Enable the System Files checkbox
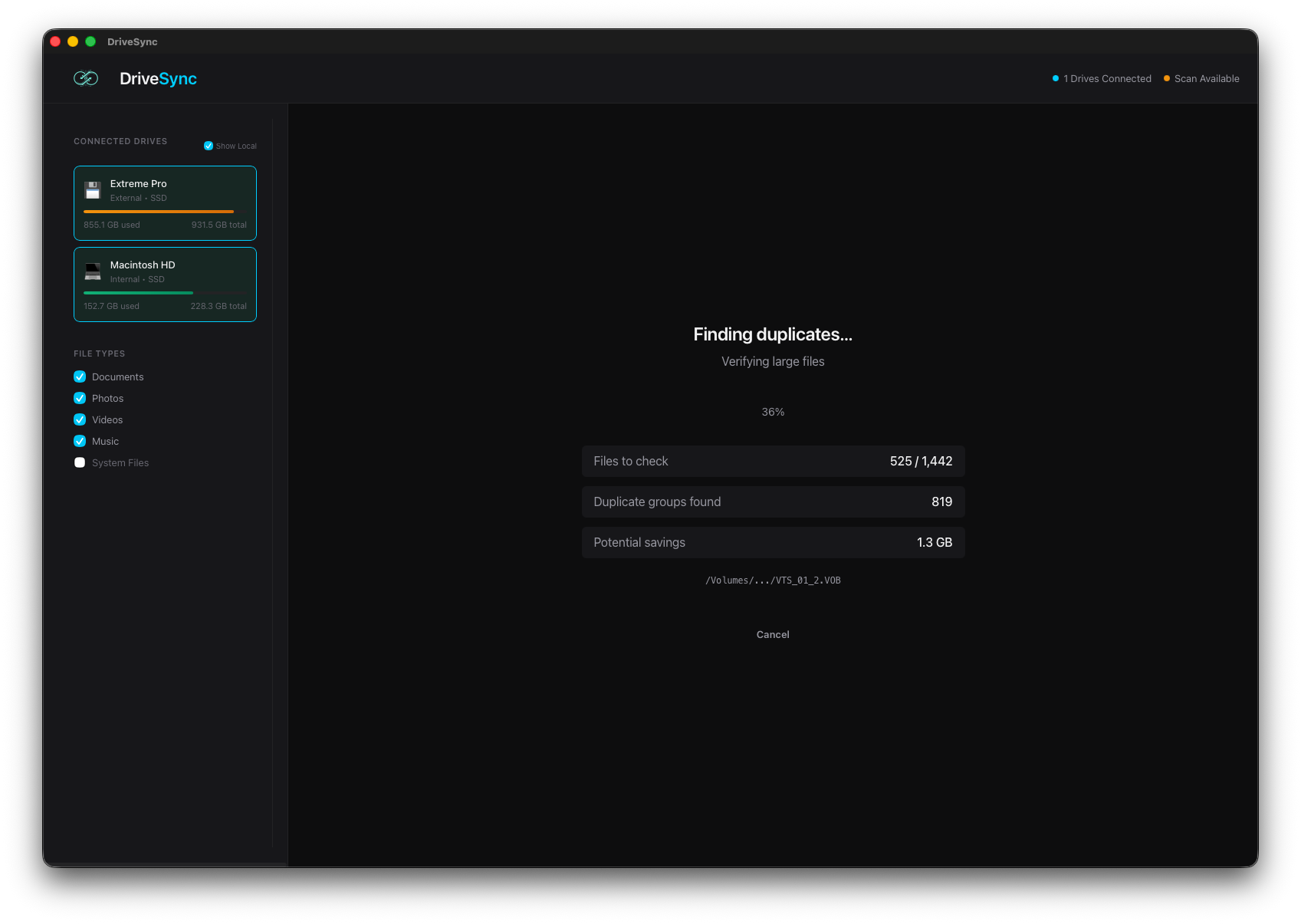Viewport: 1301px width, 924px height. (80, 462)
